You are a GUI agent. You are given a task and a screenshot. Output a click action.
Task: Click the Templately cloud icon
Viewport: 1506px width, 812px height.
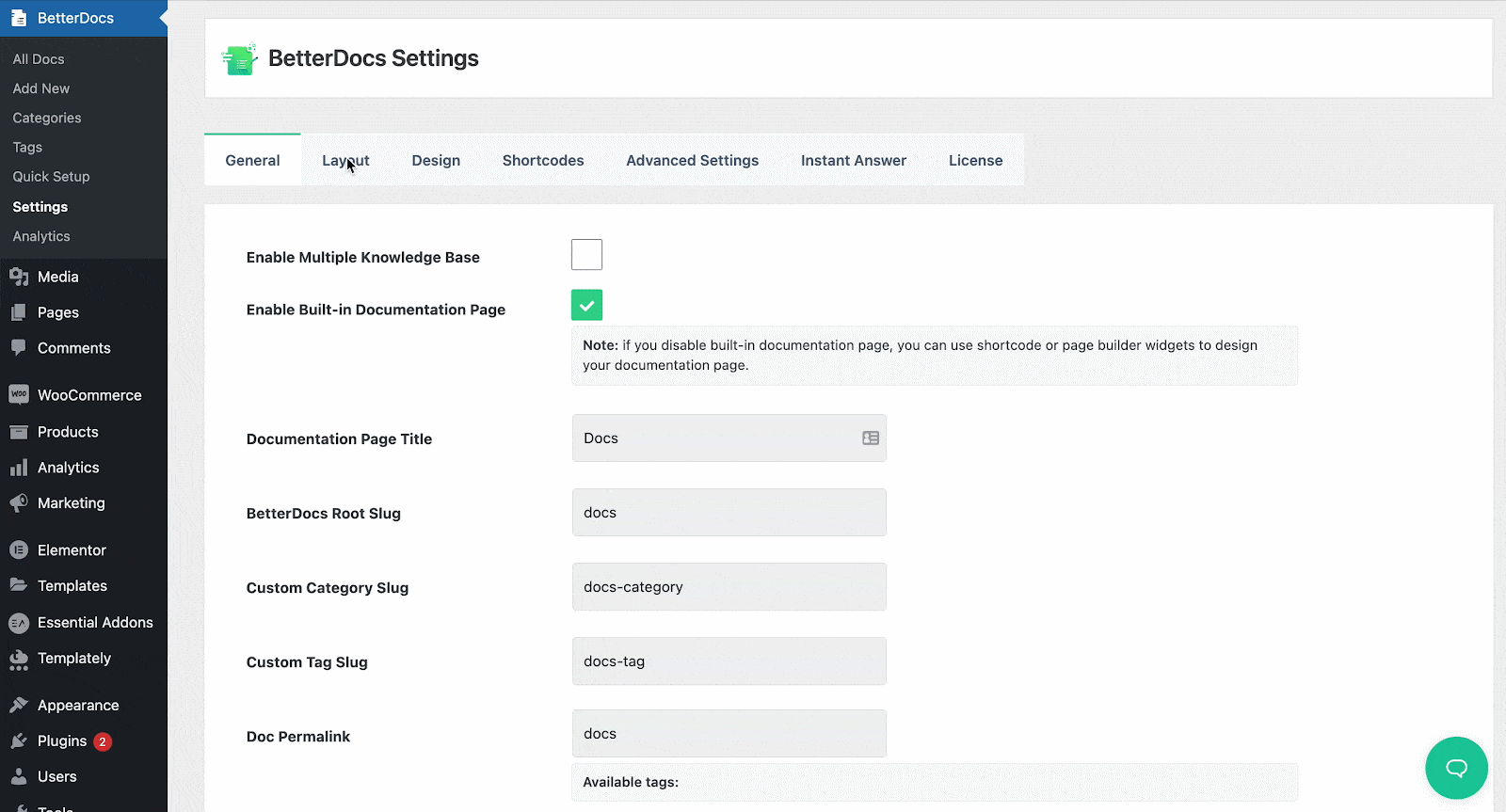[19, 661]
